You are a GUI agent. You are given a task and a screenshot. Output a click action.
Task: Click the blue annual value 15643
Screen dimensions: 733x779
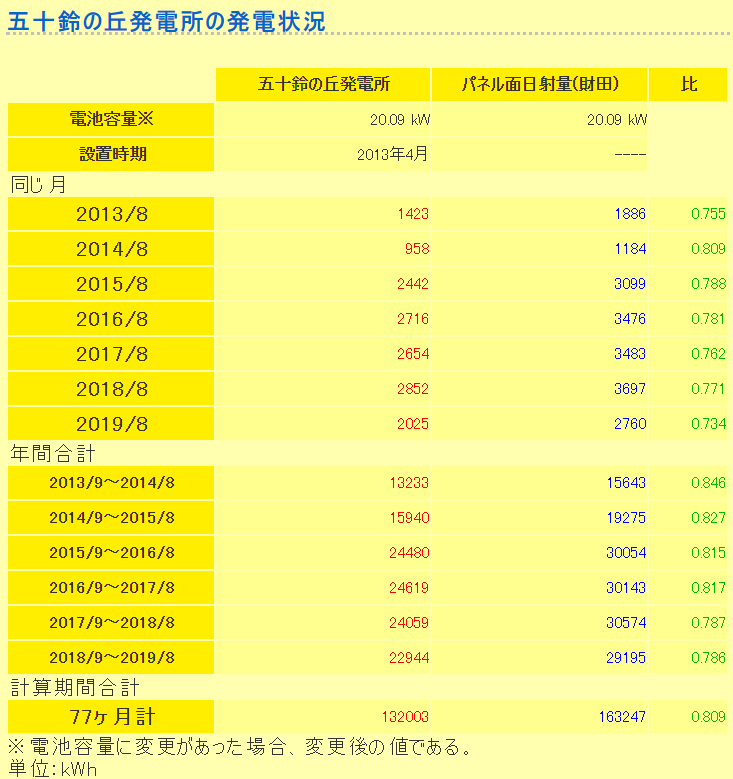[x=626, y=483]
